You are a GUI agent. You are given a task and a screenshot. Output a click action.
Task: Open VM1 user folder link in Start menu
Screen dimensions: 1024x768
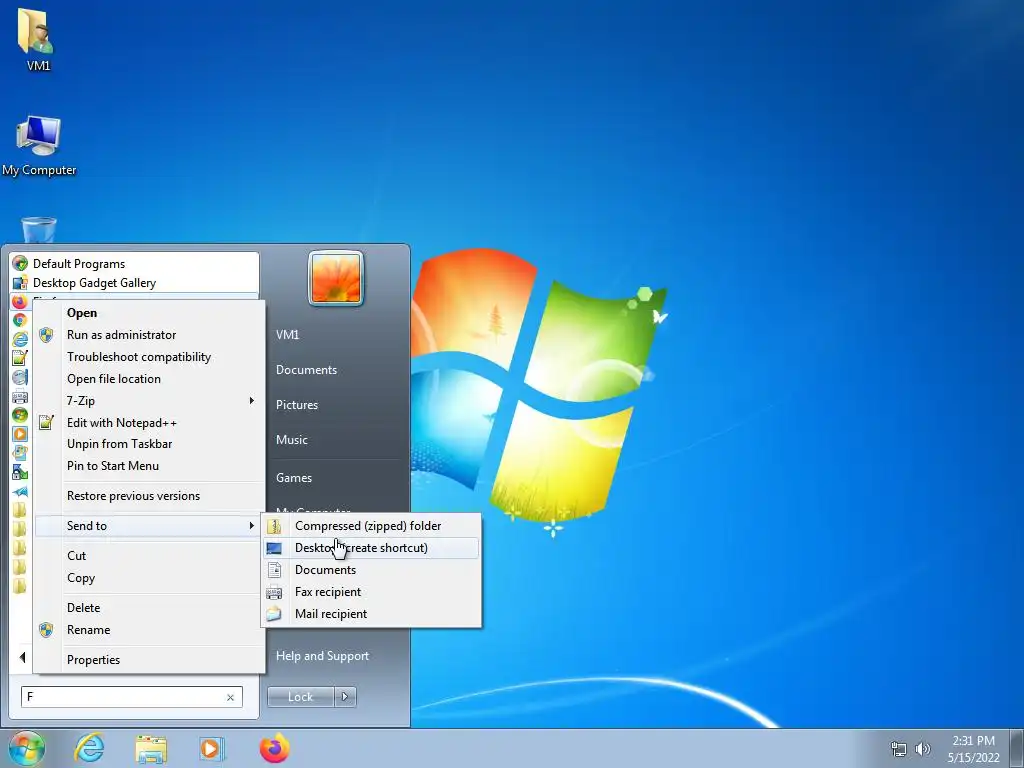(x=287, y=335)
